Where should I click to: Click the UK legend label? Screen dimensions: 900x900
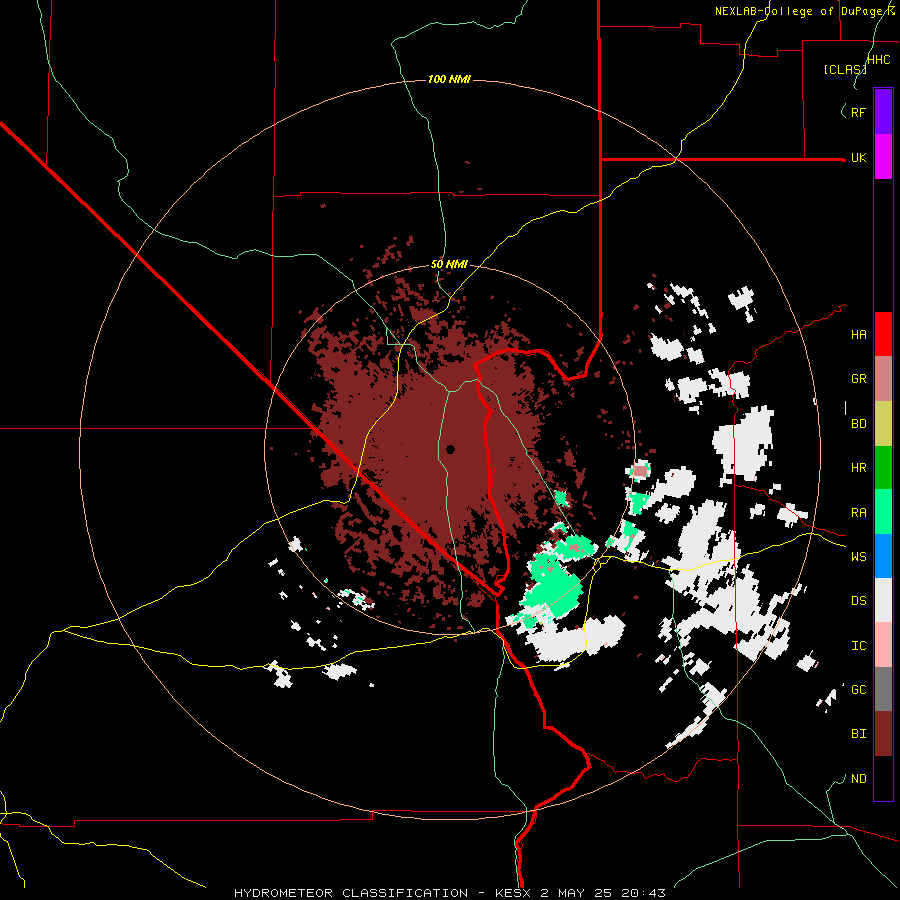[858, 157]
